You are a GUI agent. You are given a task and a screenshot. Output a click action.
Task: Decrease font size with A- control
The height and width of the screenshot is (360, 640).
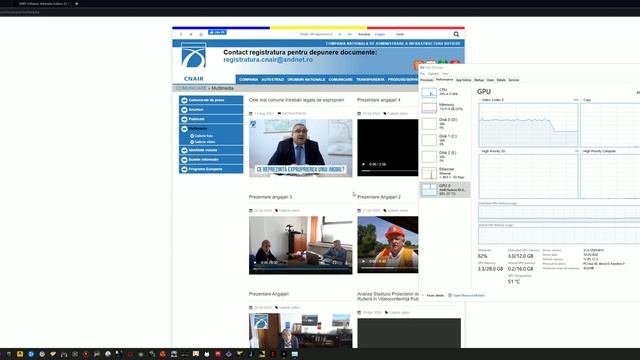click(x=340, y=34)
